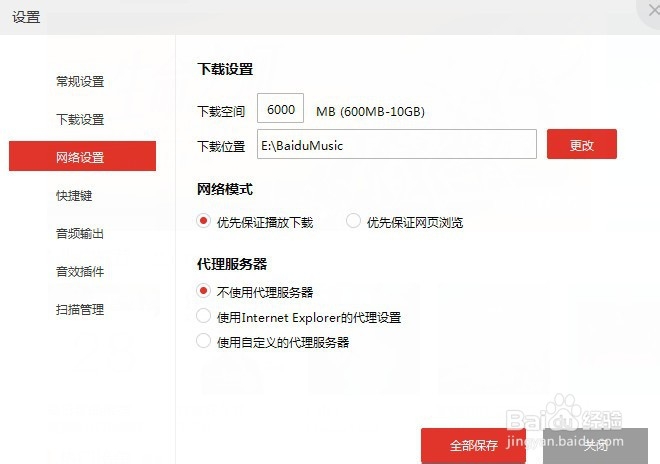Click the 更改 button to change location
The height and width of the screenshot is (464, 660).
point(582,144)
